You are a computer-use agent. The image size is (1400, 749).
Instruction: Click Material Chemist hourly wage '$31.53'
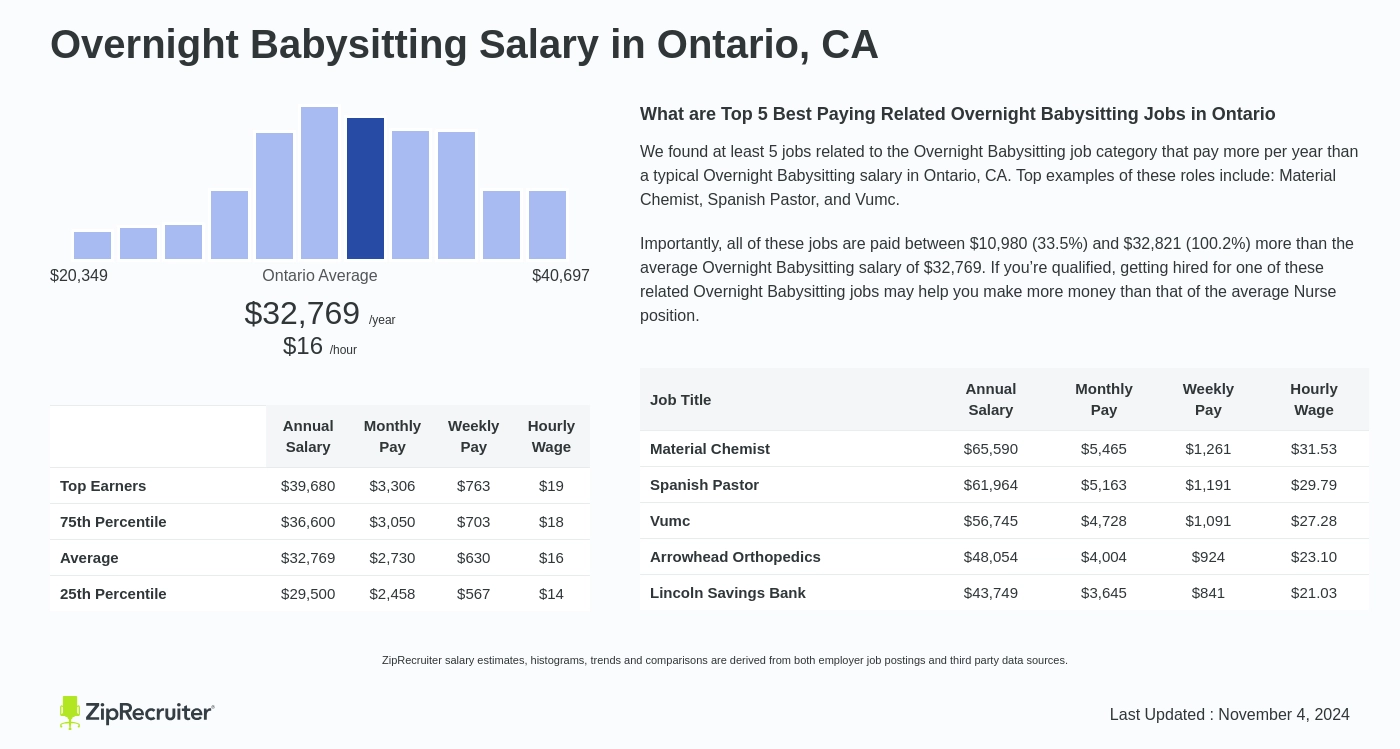tap(1314, 448)
